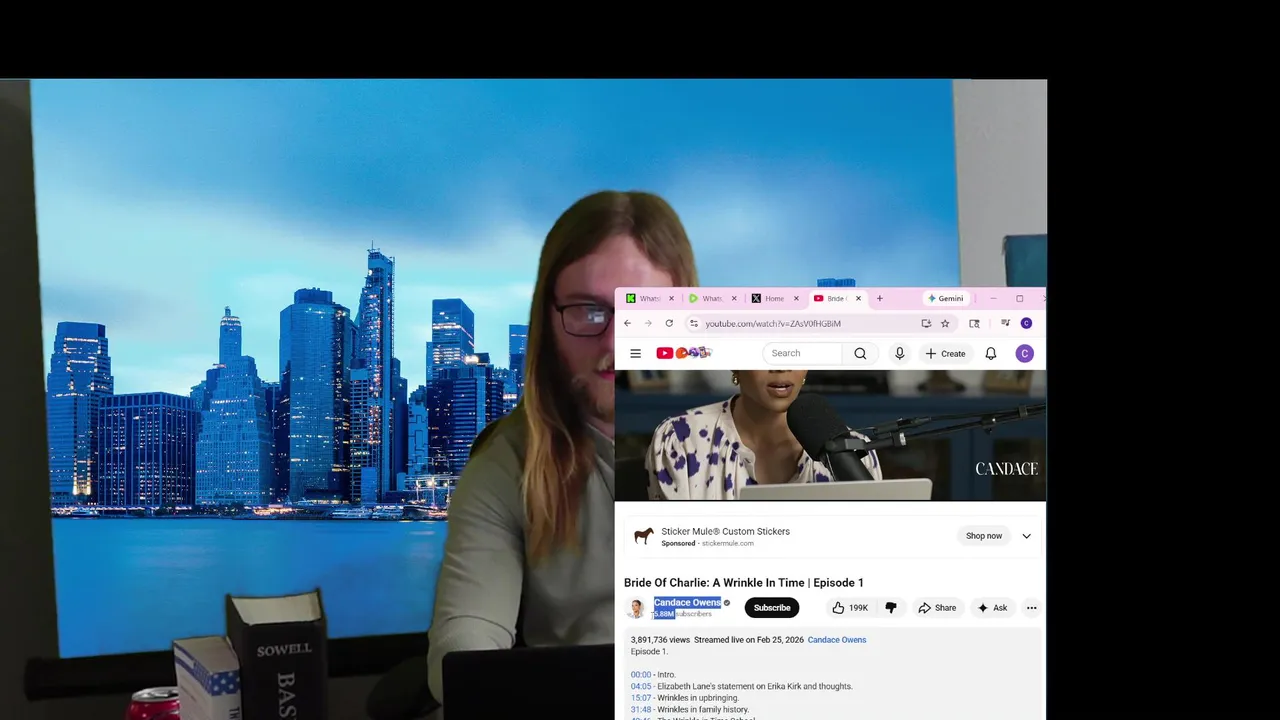Open media controls icon in toolbar

pyautogui.click(x=1005, y=323)
